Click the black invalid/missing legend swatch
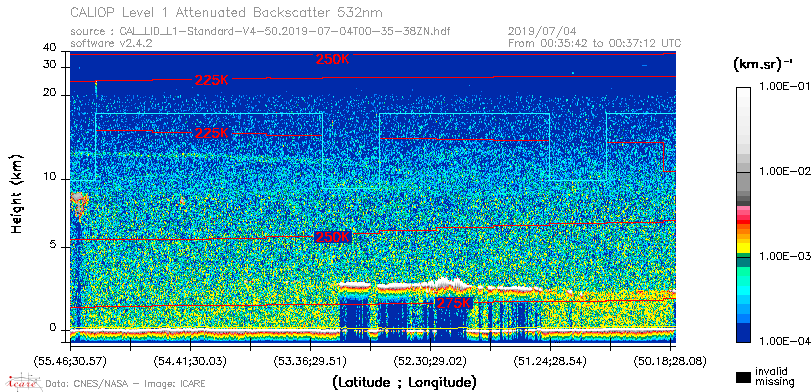 tap(743, 377)
